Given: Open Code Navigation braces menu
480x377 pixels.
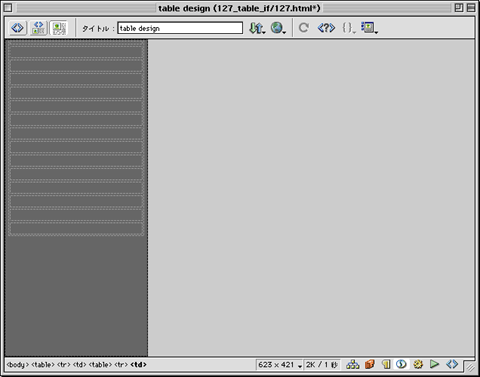Looking at the screenshot, I should pyautogui.click(x=349, y=28).
